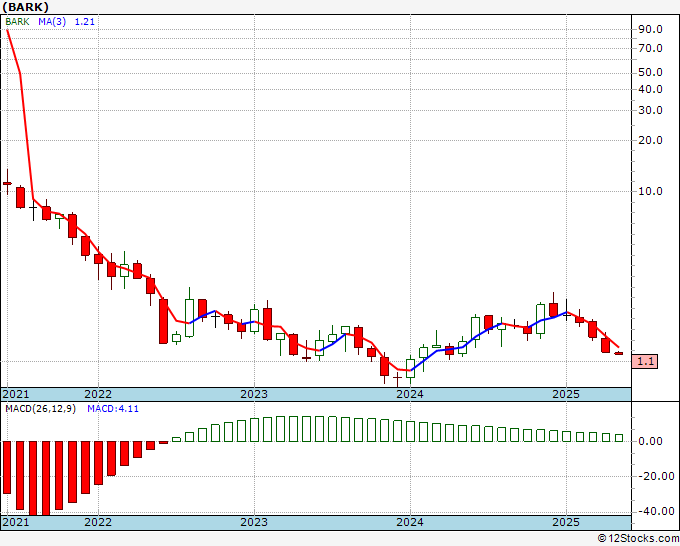Screen dimensions: 680x546
Task: Select 2022 on the price chart time axis
Action: 98,394
